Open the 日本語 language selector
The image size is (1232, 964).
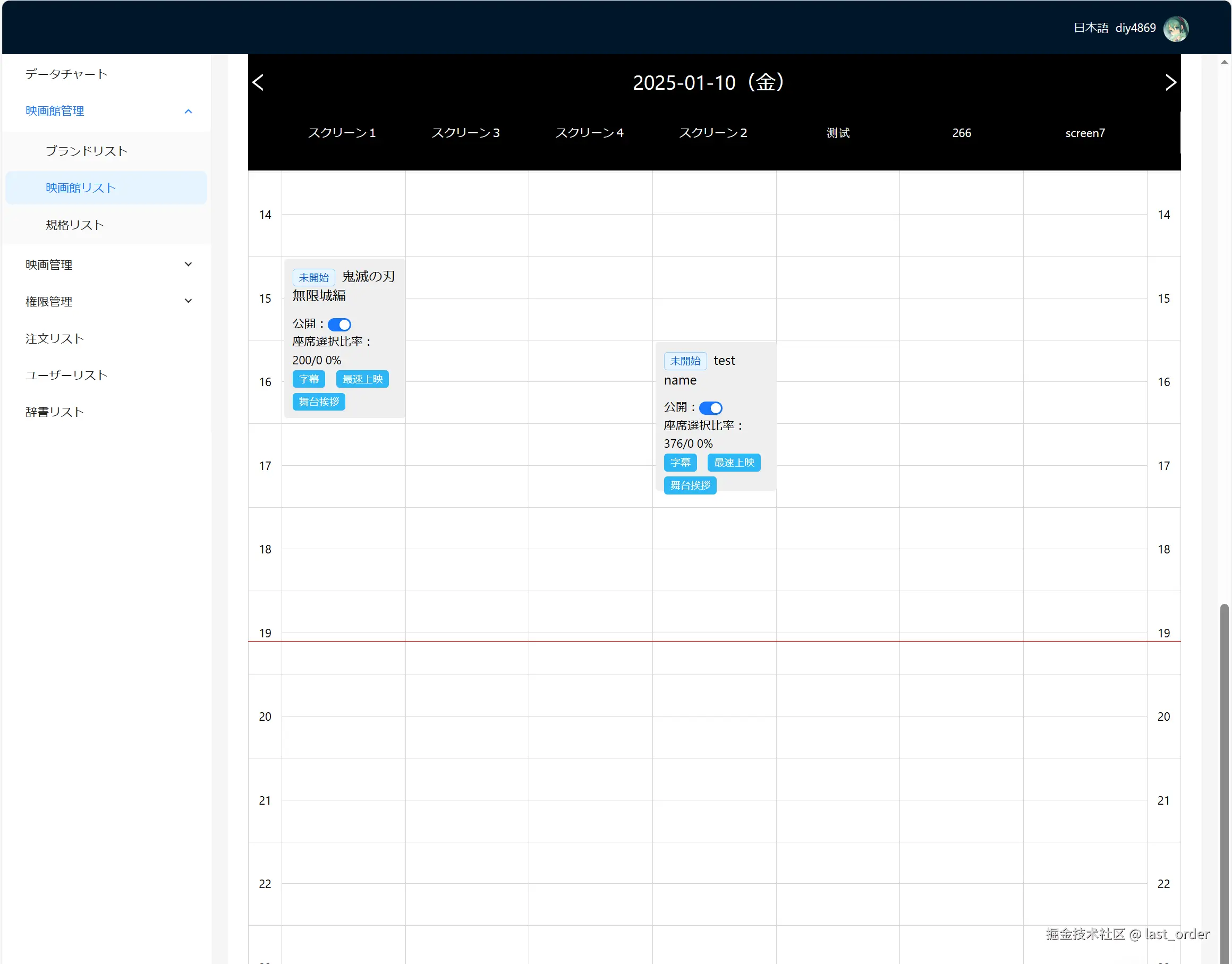point(1090,28)
